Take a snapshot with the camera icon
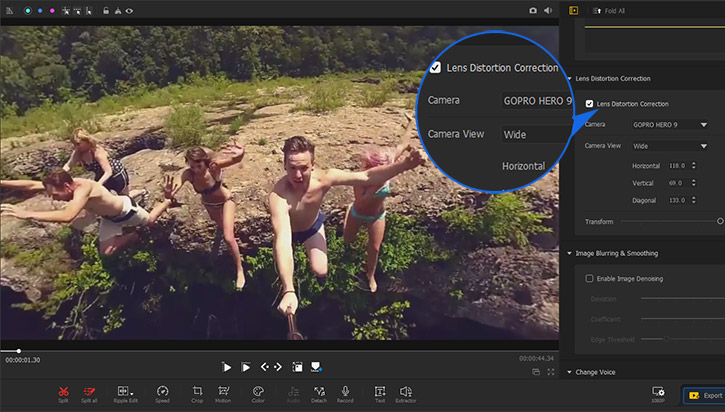This screenshot has width=725, height=412. coord(533,10)
